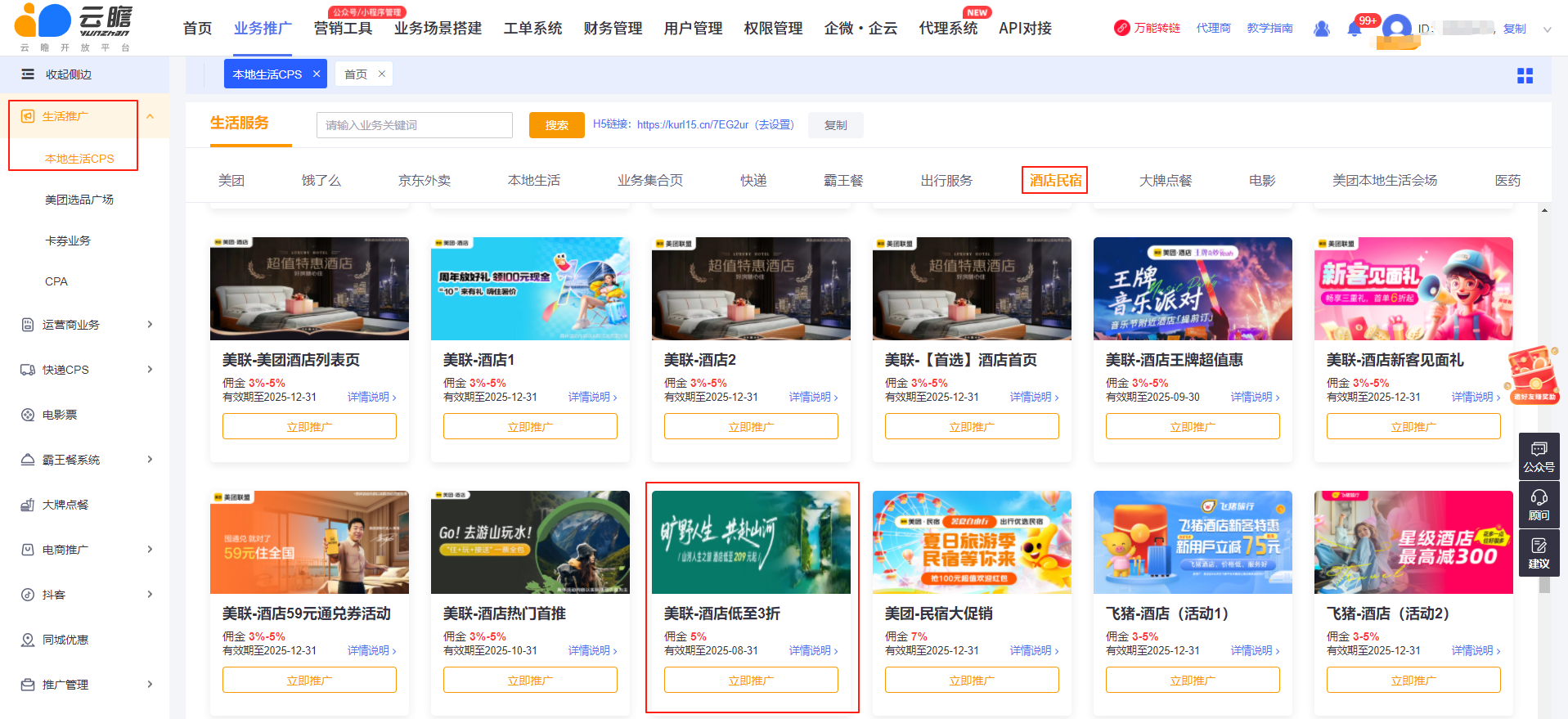Click the 快递CPS truck icon
1568x719 pixels.
pyautogui.click(x=28, y=370)
